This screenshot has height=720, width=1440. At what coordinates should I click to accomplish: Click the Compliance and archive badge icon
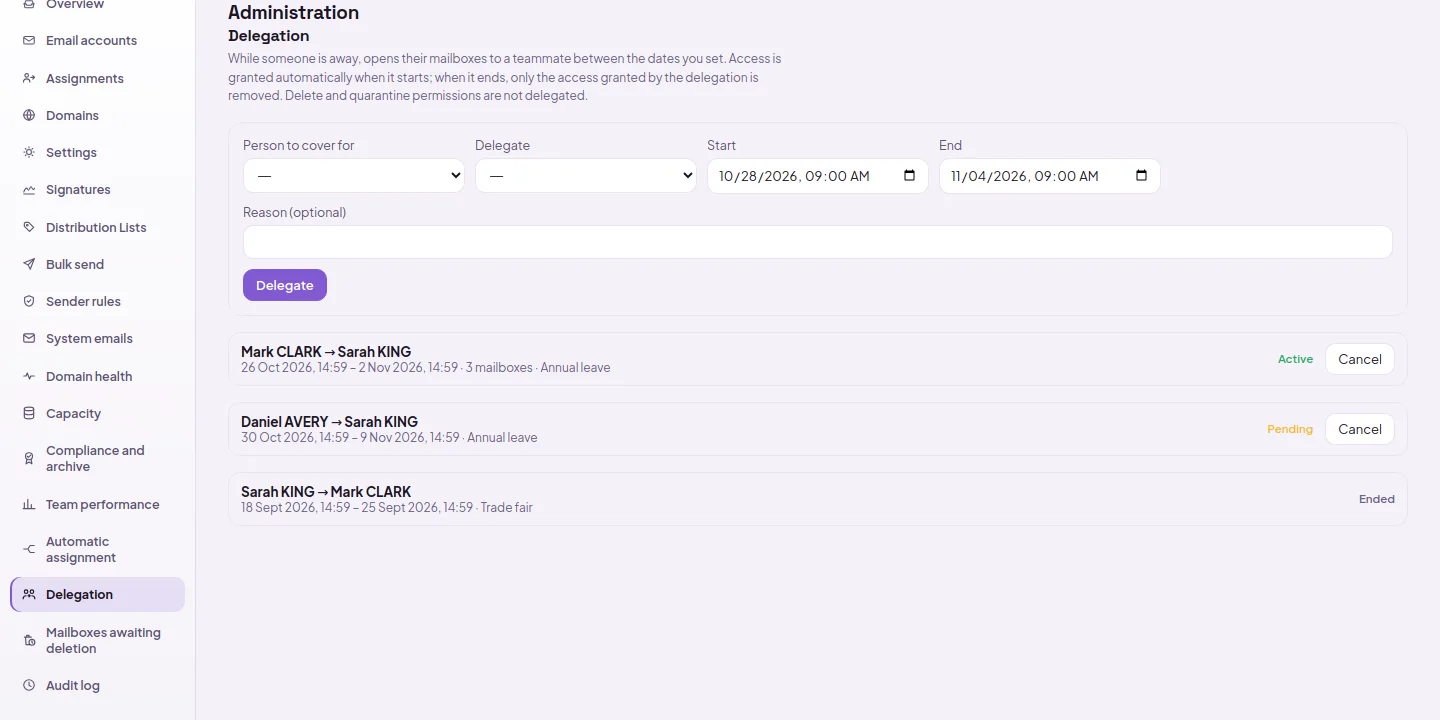(29, 458)
